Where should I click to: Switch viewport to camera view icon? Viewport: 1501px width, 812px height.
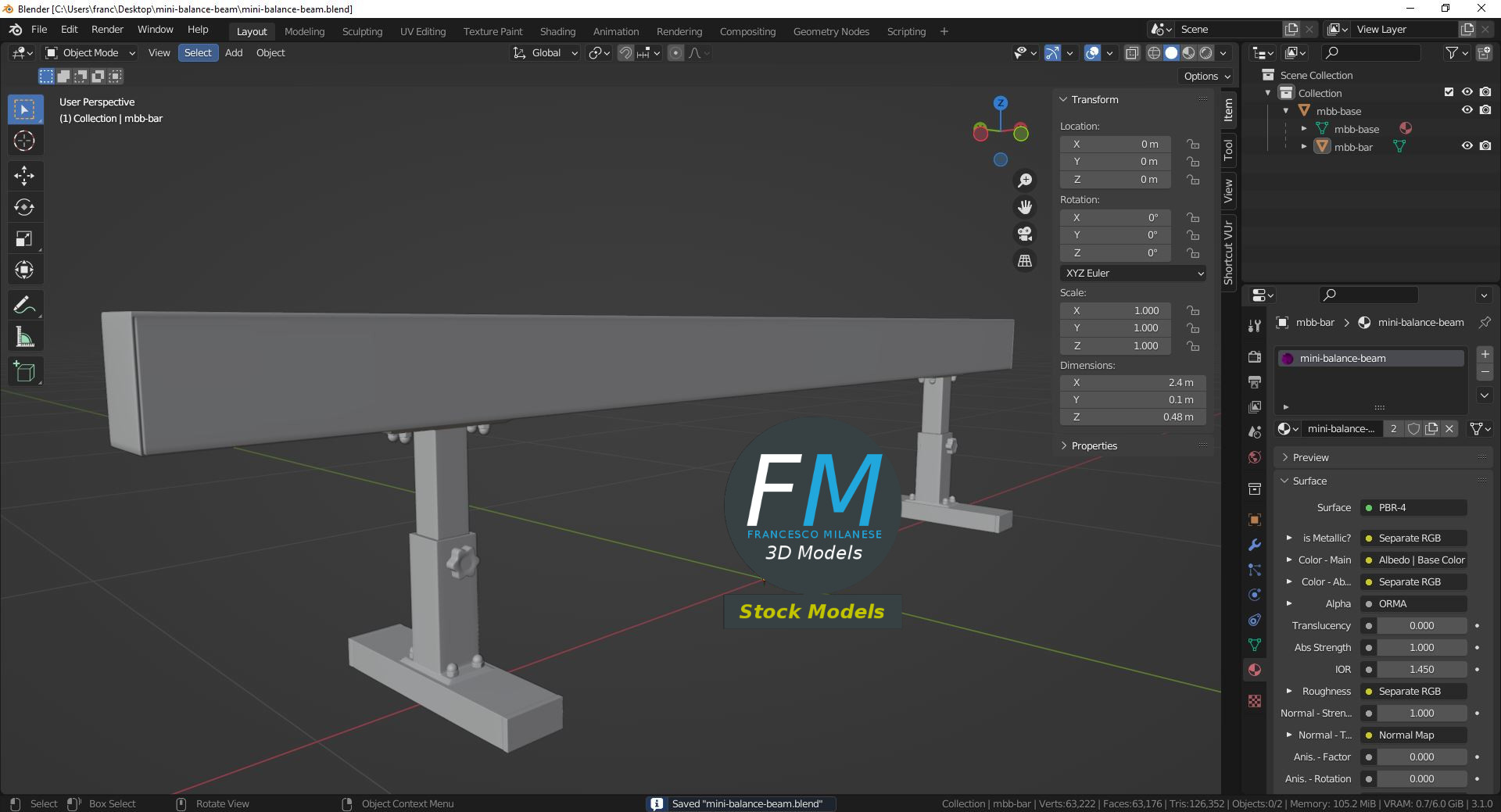pyautogui.click(x=1024, y=233)
